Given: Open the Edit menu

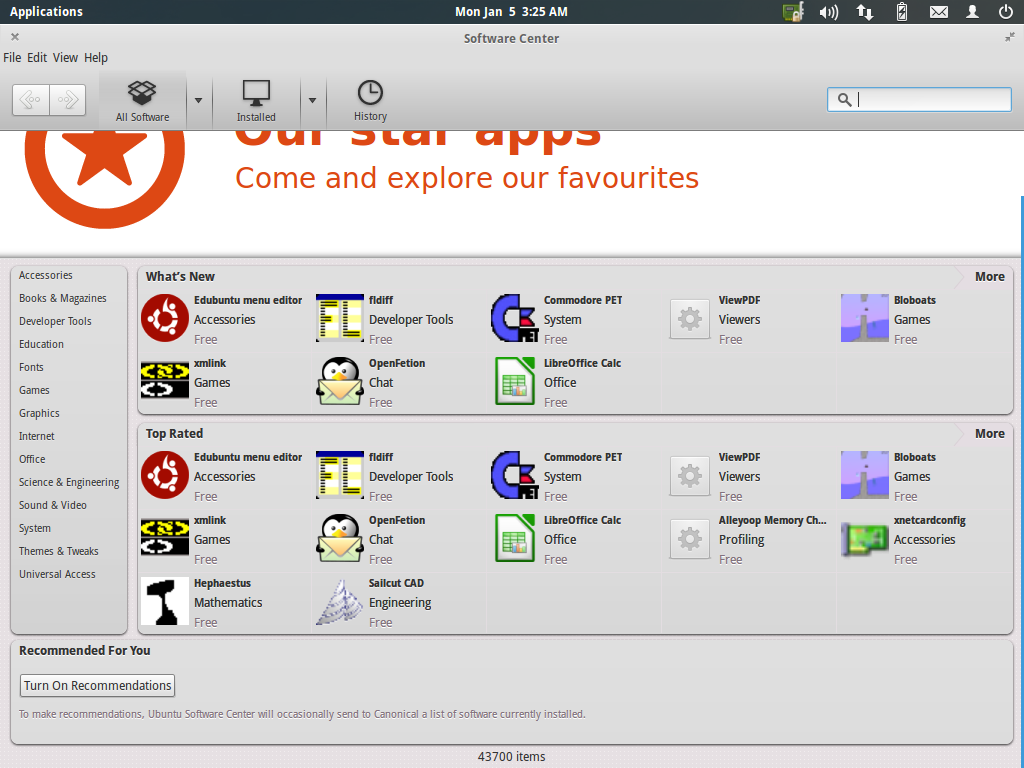Looking at the screenshot, I should point(37,57).
